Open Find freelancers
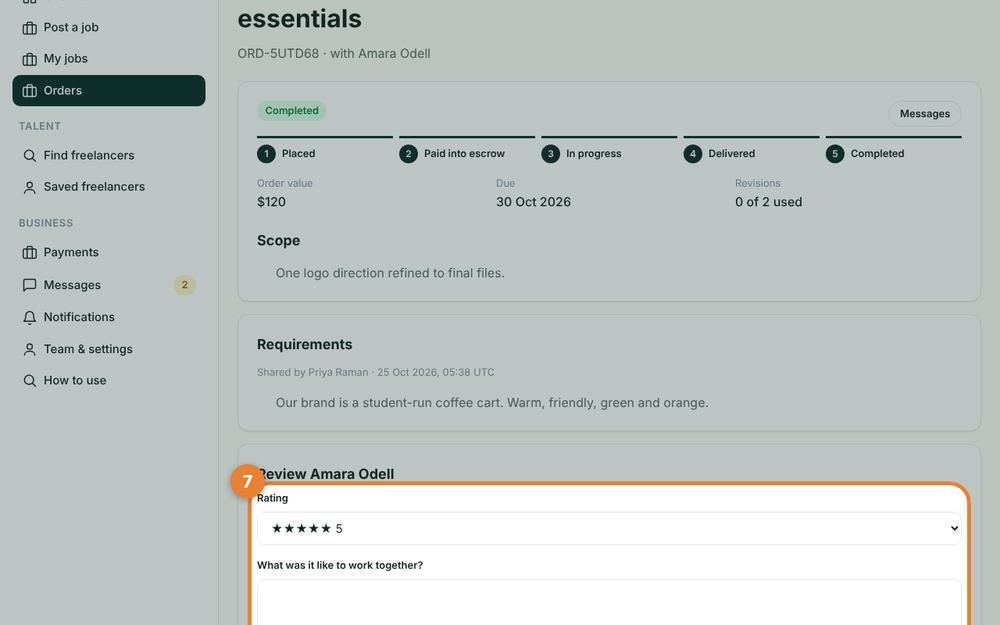Viewport: 1000px width, 625px height. click(109, 156)
